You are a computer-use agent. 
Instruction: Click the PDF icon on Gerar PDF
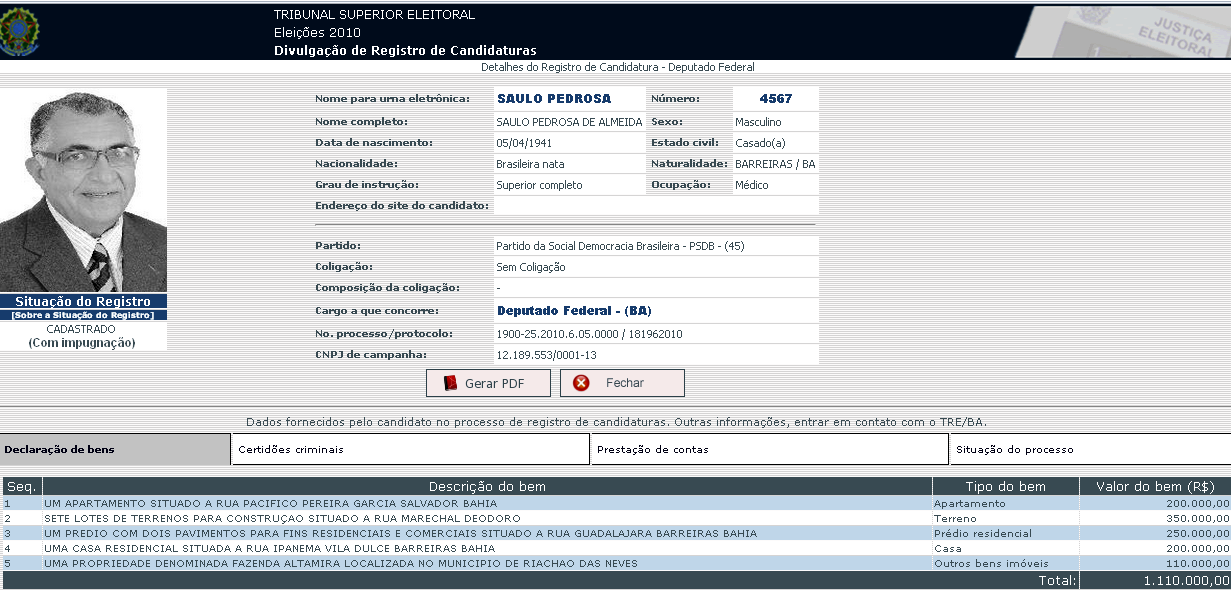click(450, 383)
